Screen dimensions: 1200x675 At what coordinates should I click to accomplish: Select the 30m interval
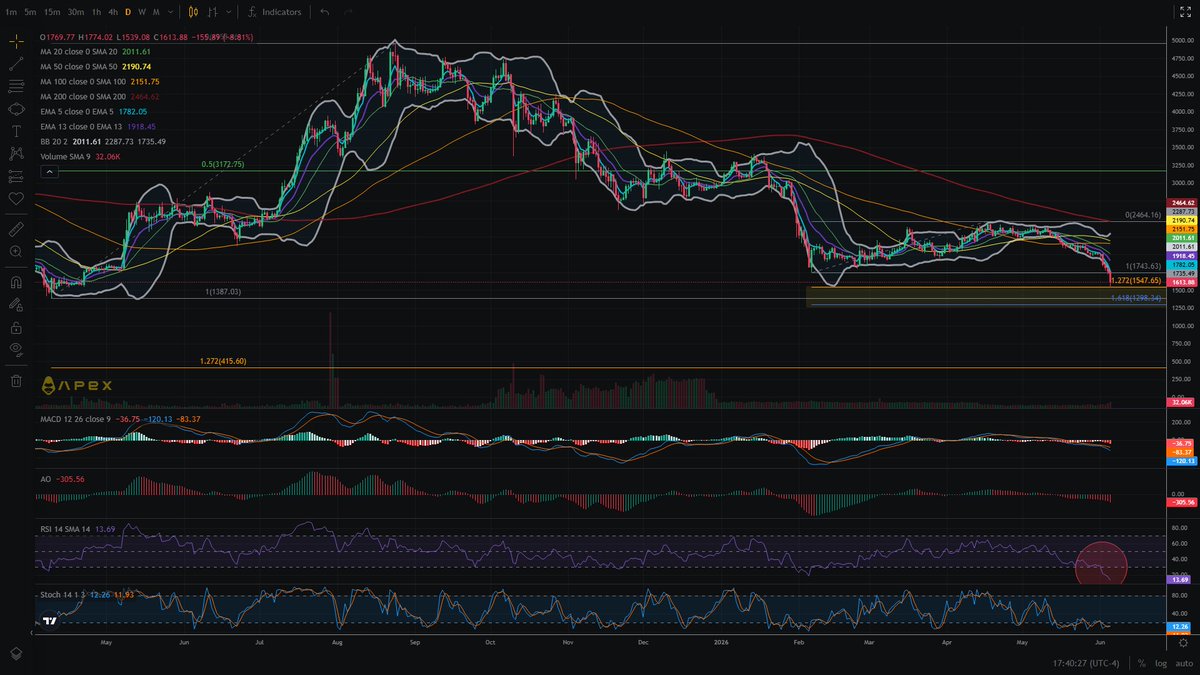[x=75, y=12]
